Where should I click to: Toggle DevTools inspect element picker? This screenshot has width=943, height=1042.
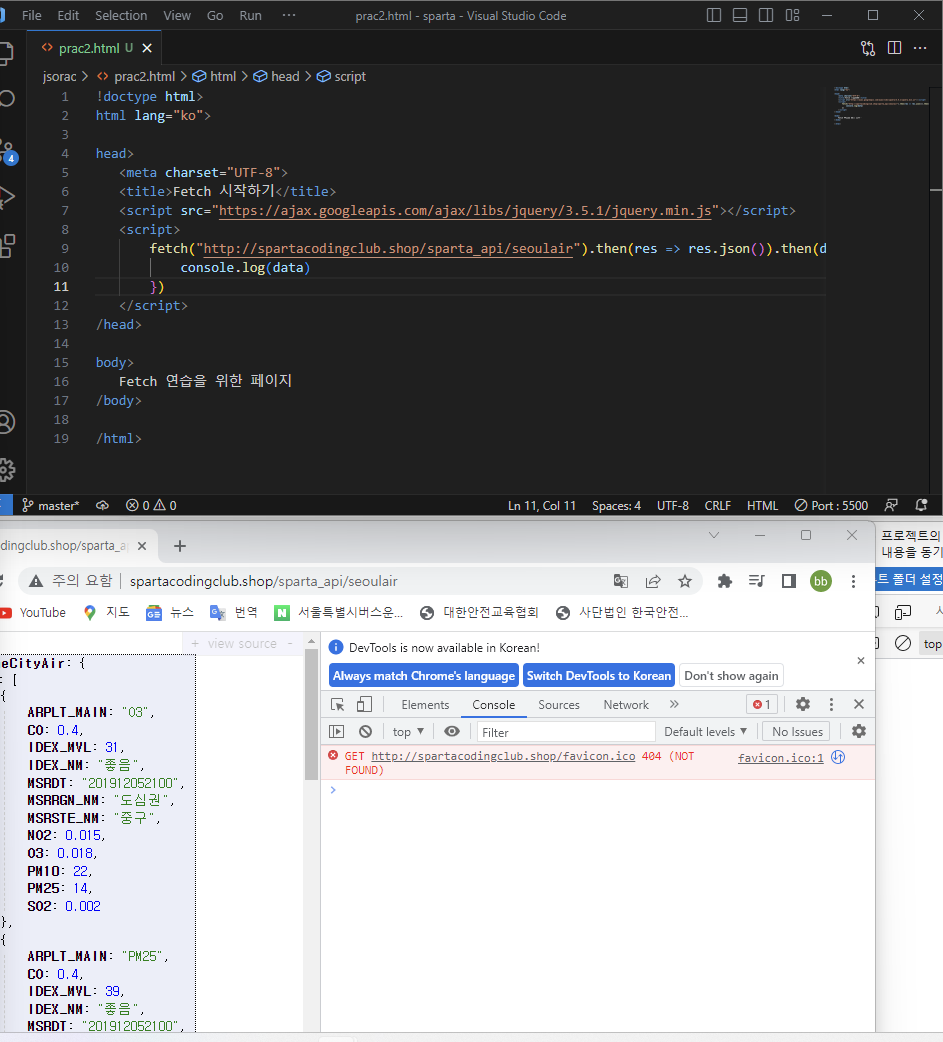(338, 704)
